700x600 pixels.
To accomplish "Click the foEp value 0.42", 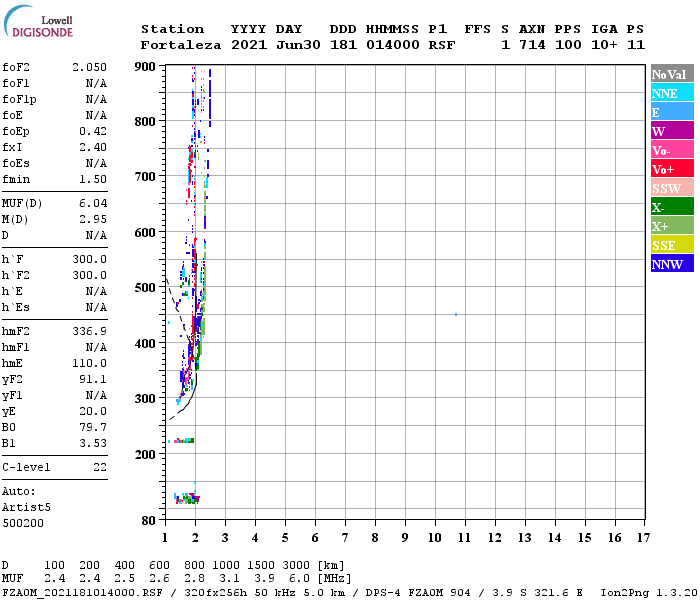I will [93, 131].
